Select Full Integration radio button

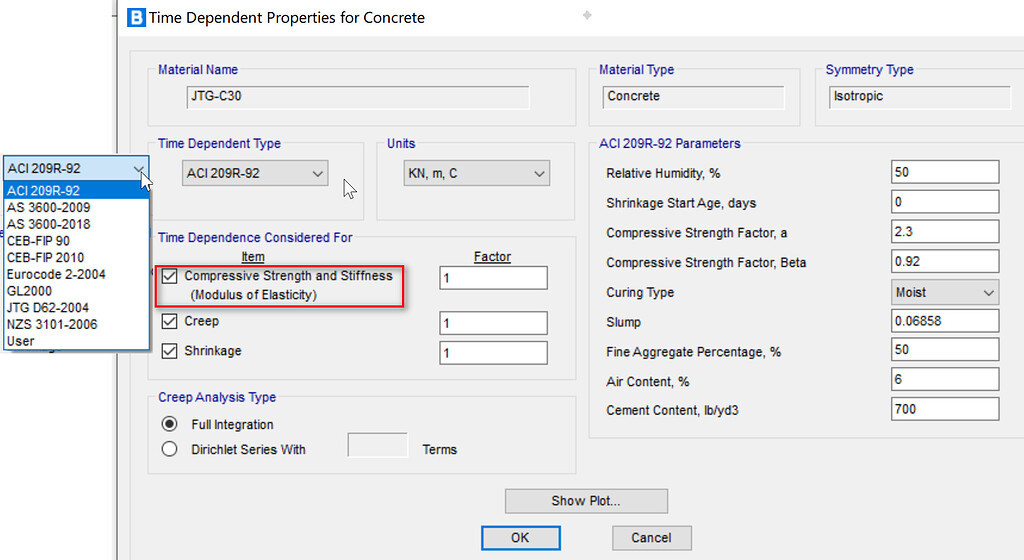click(169, 424)
